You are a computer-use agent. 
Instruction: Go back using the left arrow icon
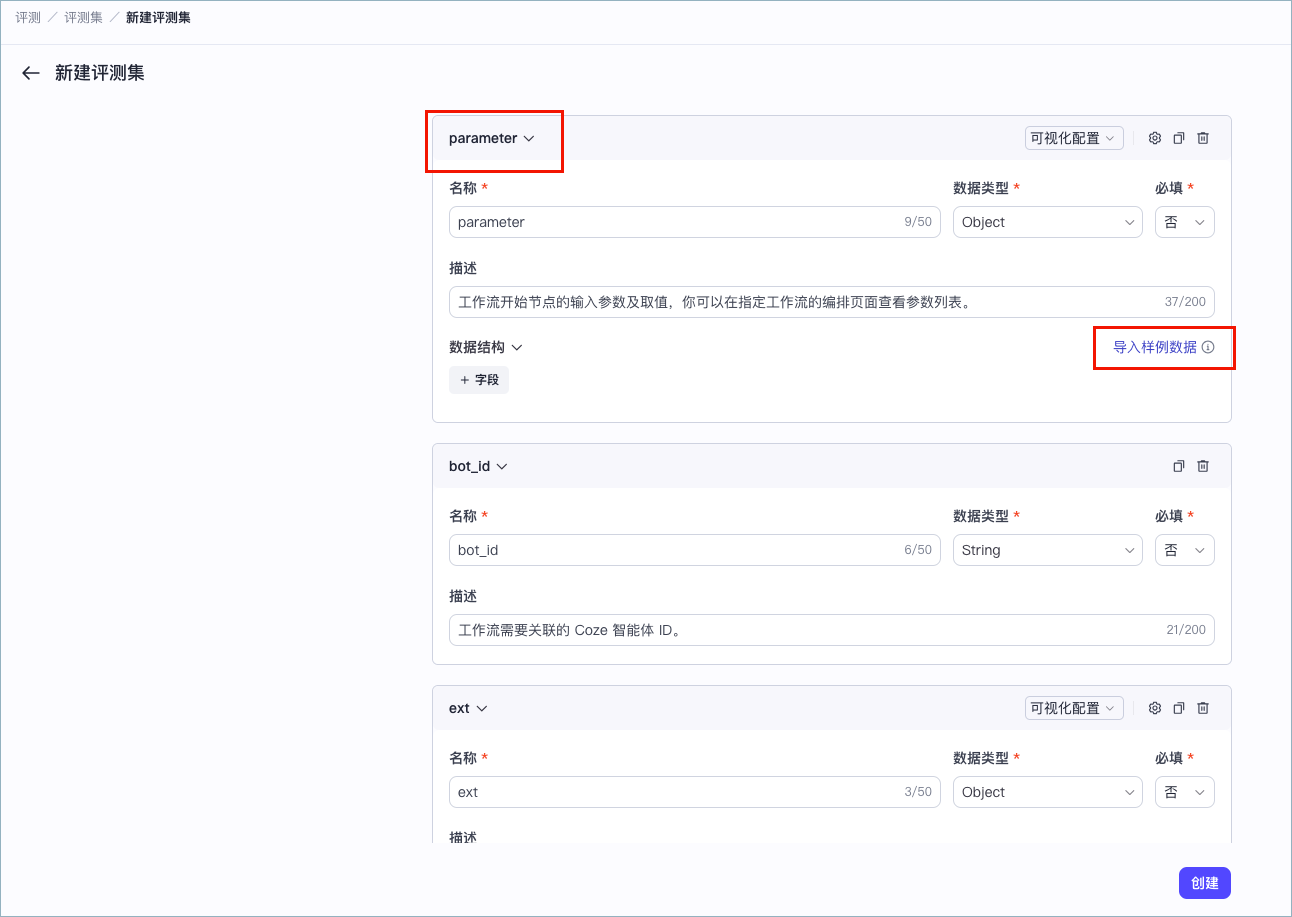(x=31, y=73)
